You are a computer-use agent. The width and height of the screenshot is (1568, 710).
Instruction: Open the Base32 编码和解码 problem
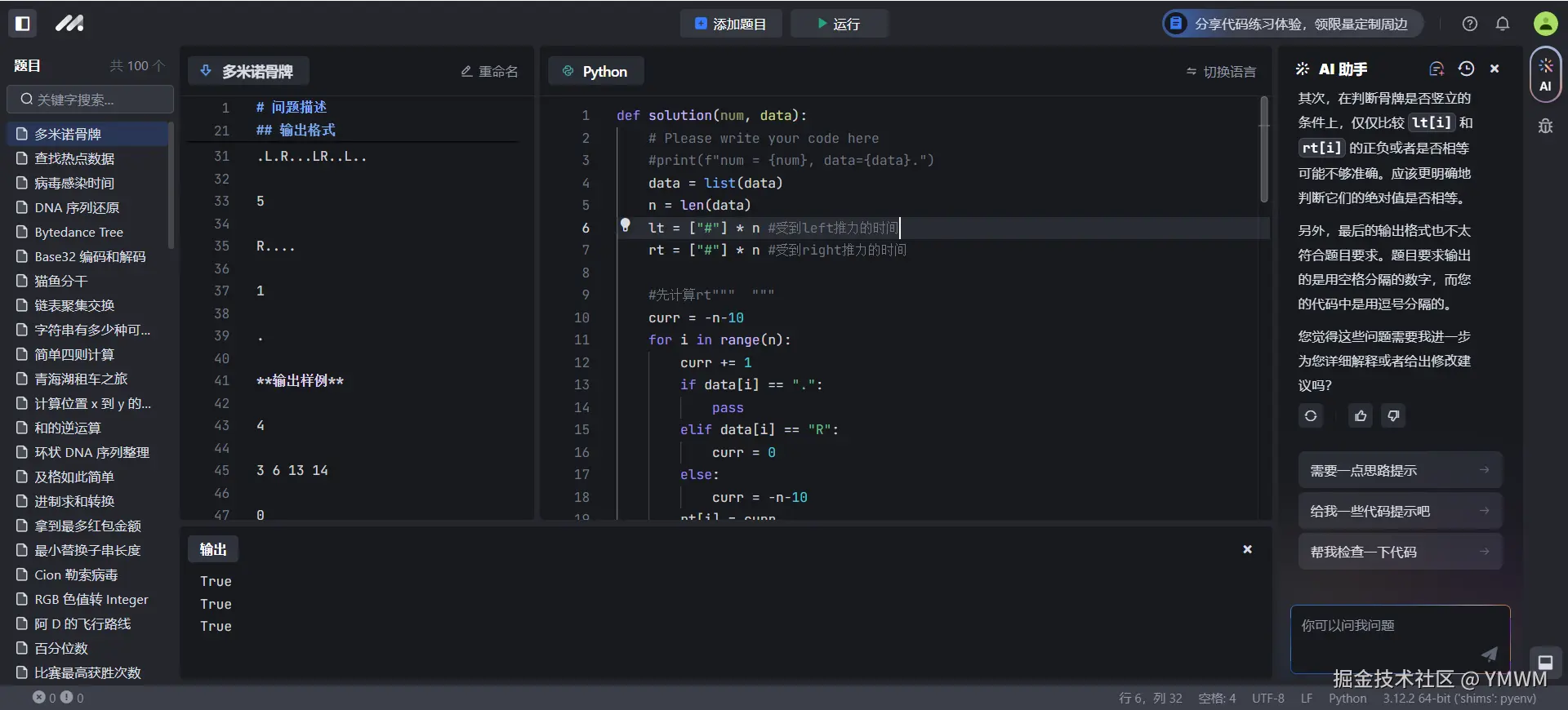click(x=87, y=256)
